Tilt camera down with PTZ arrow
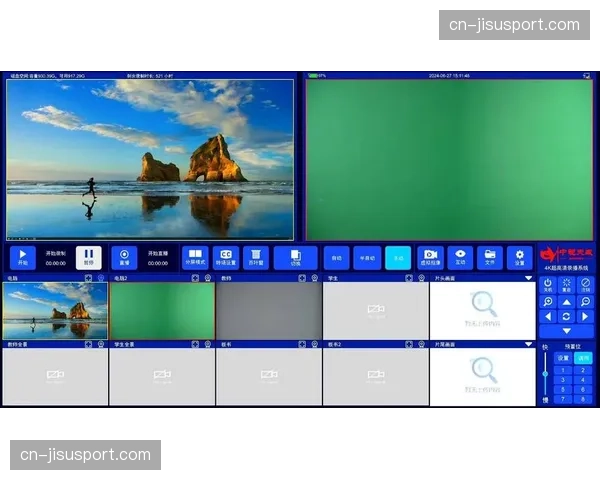This screenshot has width=600, height=480. [x=566, y=331]
